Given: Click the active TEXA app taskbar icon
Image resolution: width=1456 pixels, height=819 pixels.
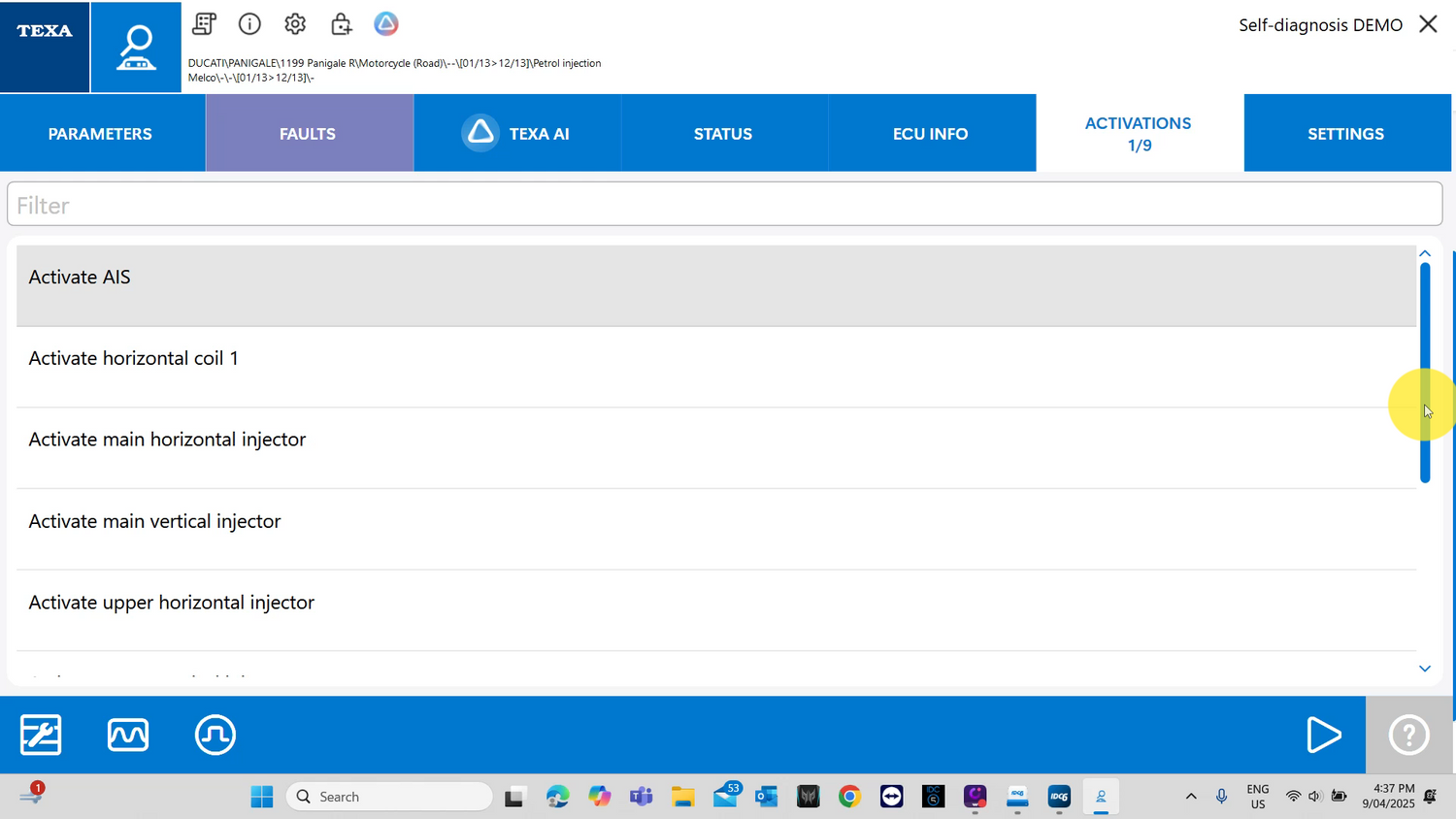Looking at the screenshot, I should (x=1101, y=797).
